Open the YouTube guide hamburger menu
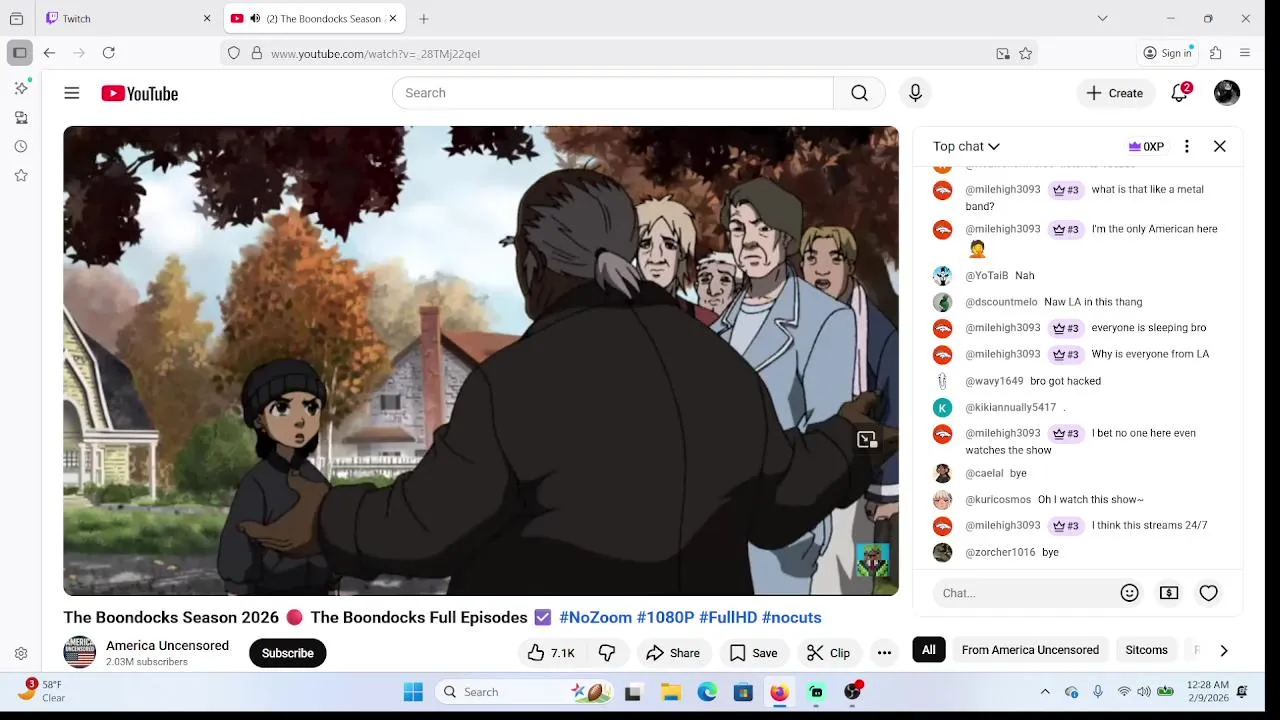The width and height of the screenshot is (1280, 720). 72,93
